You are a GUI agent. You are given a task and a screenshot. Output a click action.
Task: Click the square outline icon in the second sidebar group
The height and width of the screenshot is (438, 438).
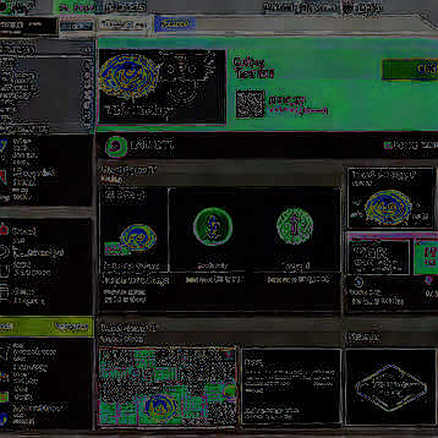(4, 271)
